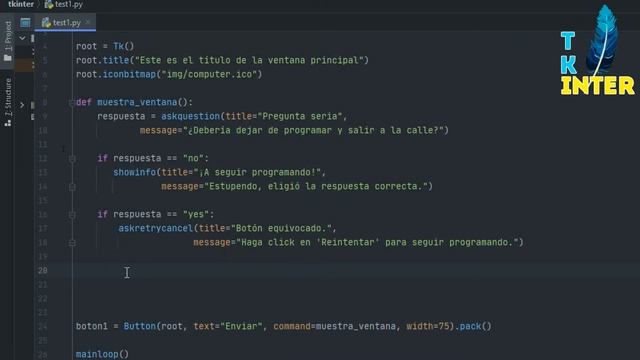The image size is (640, 360).
Task: Click the "Pregunta seria" string
Action: pyautogui.click(x=300, y=116)
